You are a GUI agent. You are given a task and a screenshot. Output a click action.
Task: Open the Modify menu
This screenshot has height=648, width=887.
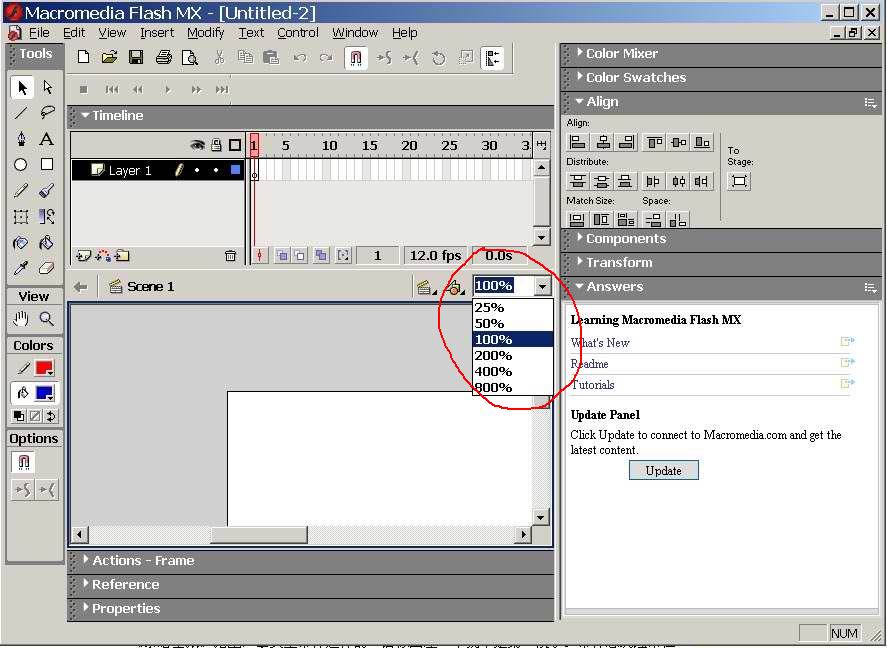point(206,33)
